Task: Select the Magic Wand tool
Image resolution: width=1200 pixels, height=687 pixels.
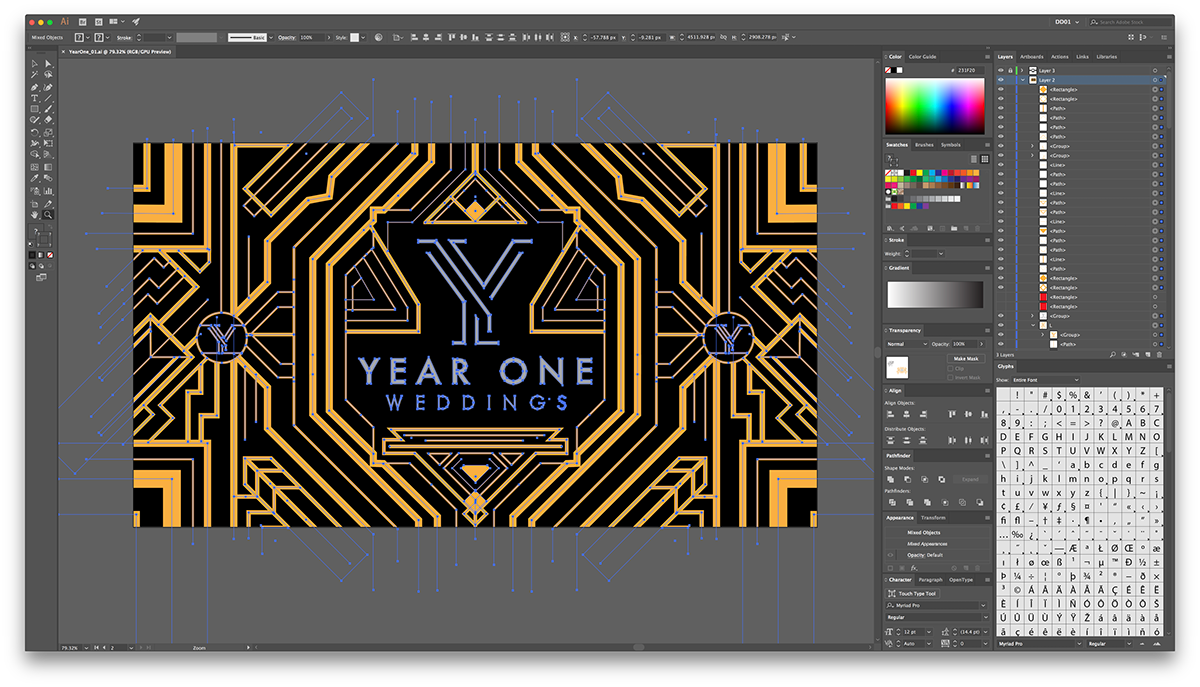Action: [x=35, y=73]
